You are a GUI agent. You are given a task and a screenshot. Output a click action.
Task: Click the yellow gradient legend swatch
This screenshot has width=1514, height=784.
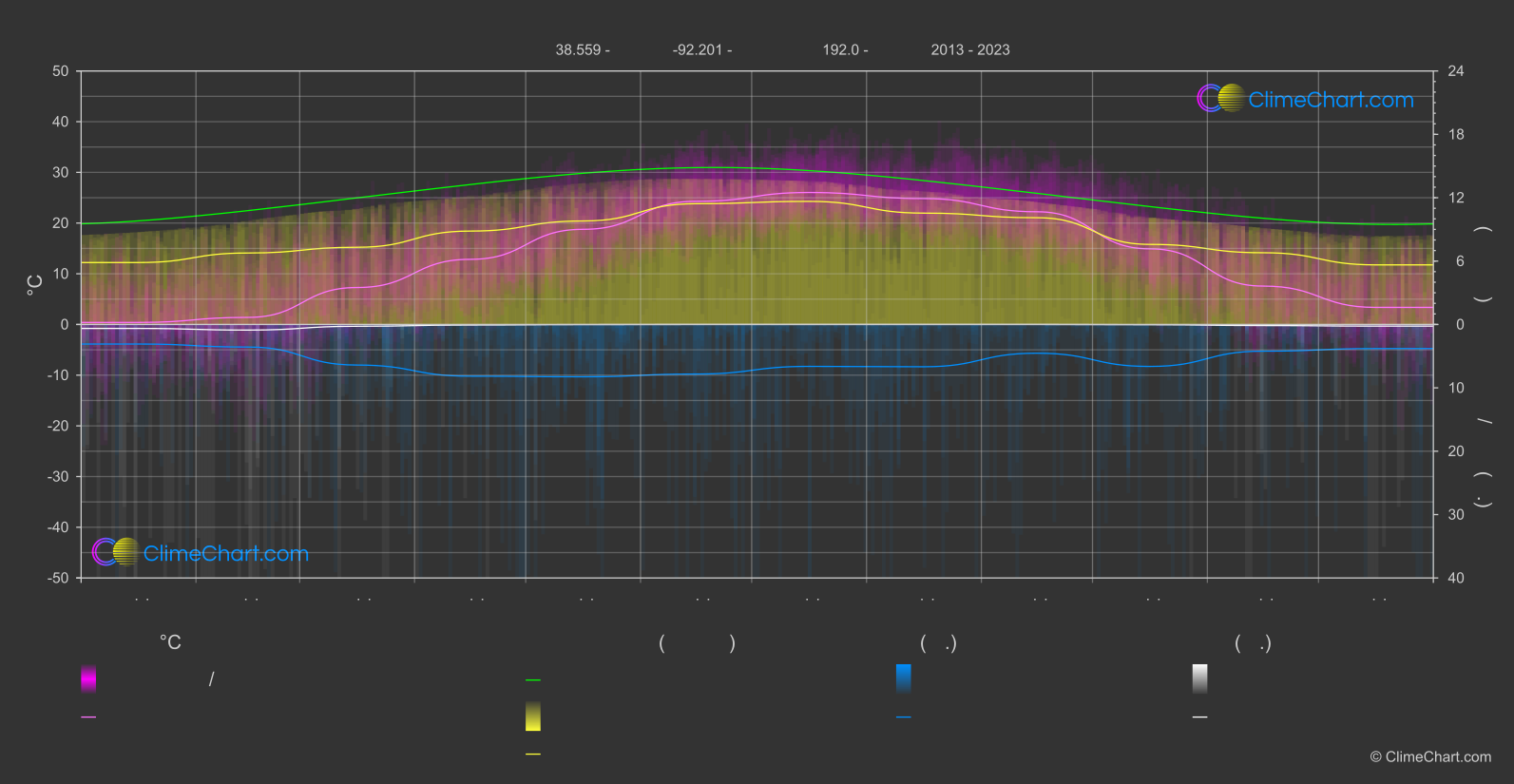[x=533, y=717]
